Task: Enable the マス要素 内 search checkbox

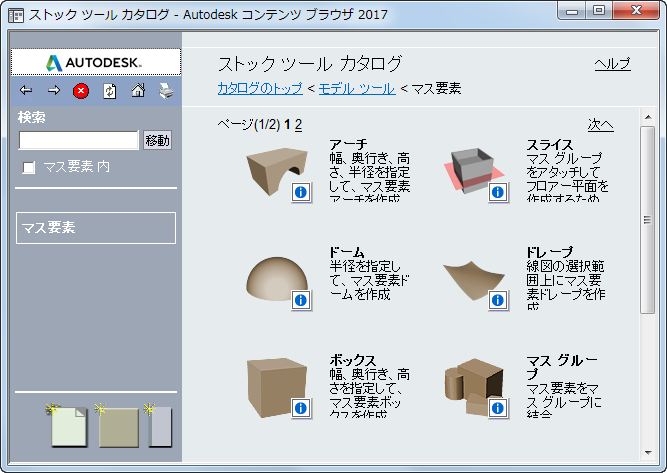Action: click(29, 167)
